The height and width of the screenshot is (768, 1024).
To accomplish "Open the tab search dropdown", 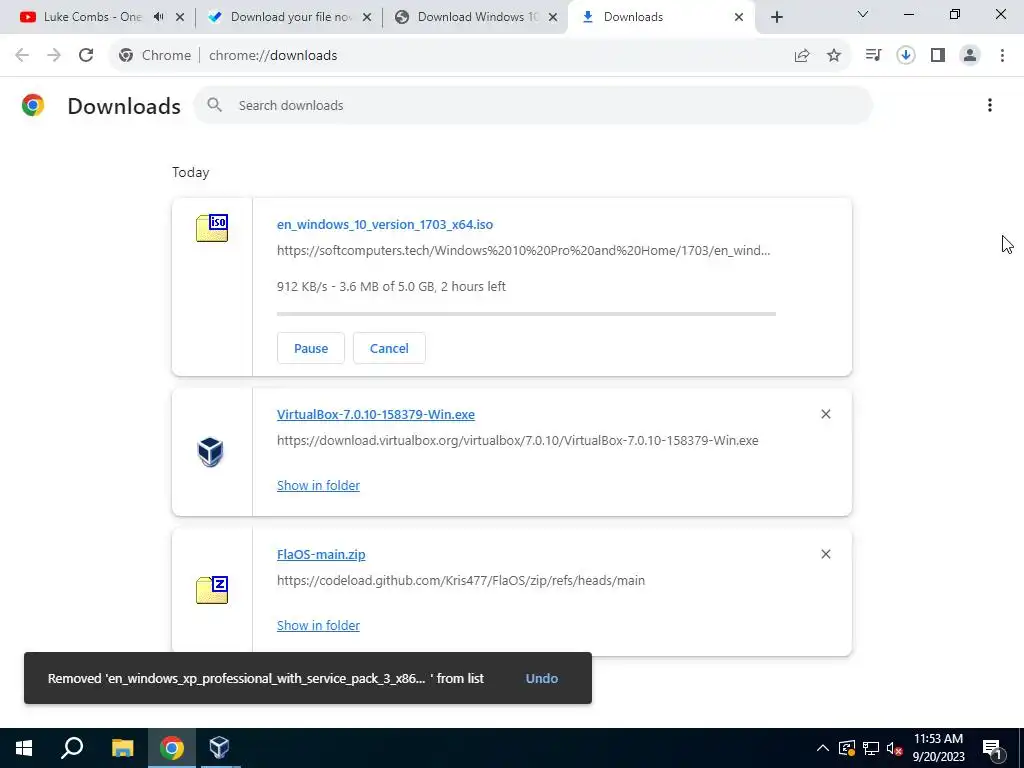I will (x=863, y=14).
